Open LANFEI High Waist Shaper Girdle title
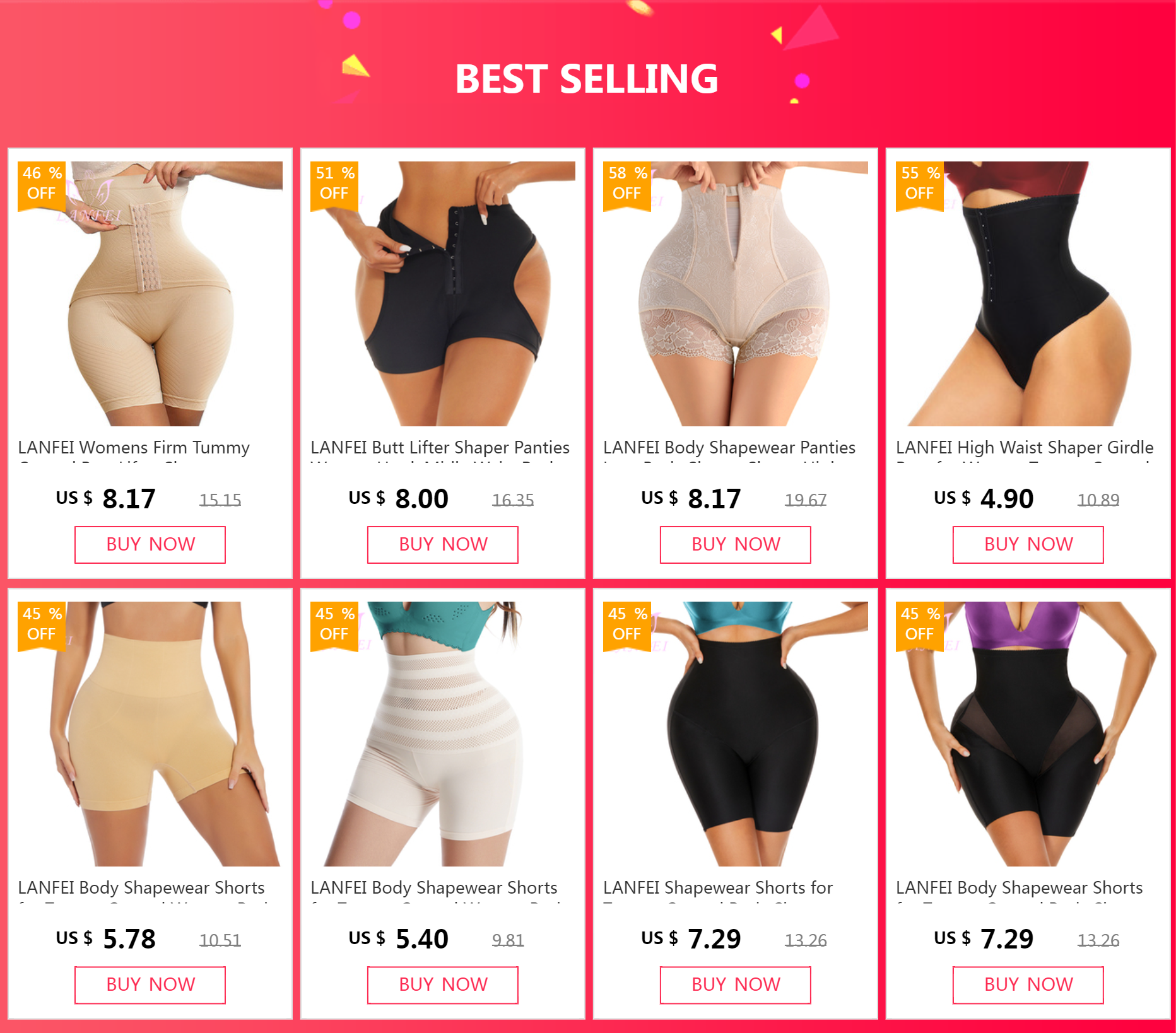 tap(1025, 448)
